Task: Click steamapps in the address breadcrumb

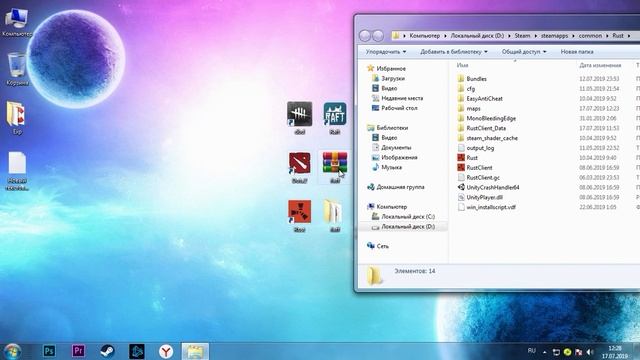Action: 554,36
